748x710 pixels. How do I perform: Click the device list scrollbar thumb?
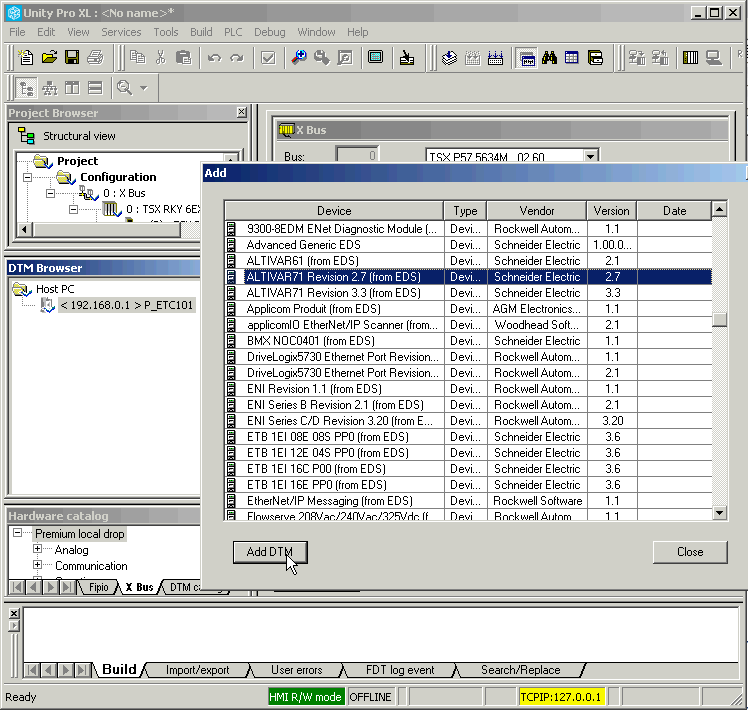coord(719,319)
